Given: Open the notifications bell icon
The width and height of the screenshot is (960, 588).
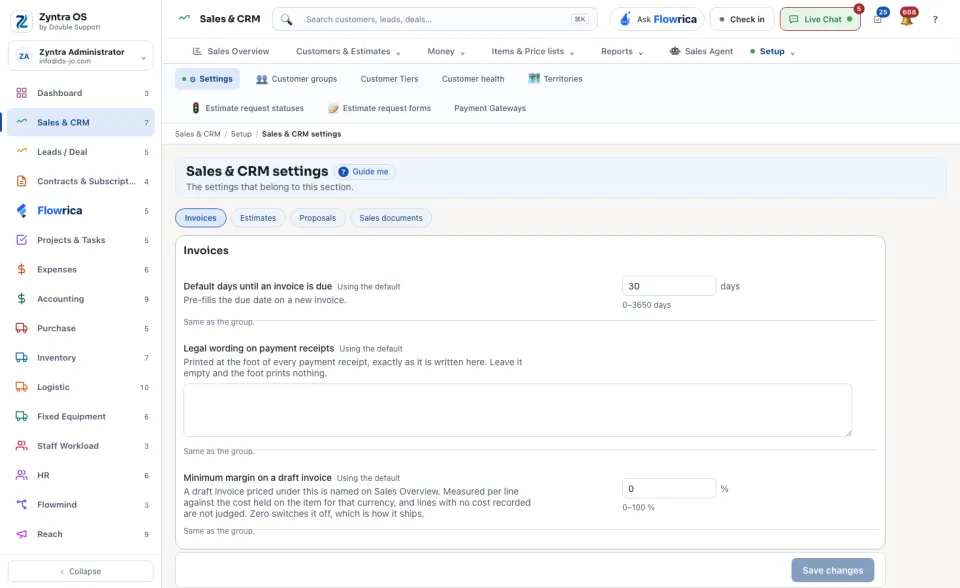Looking at the screenshot, I should click(x=907, y=20).
